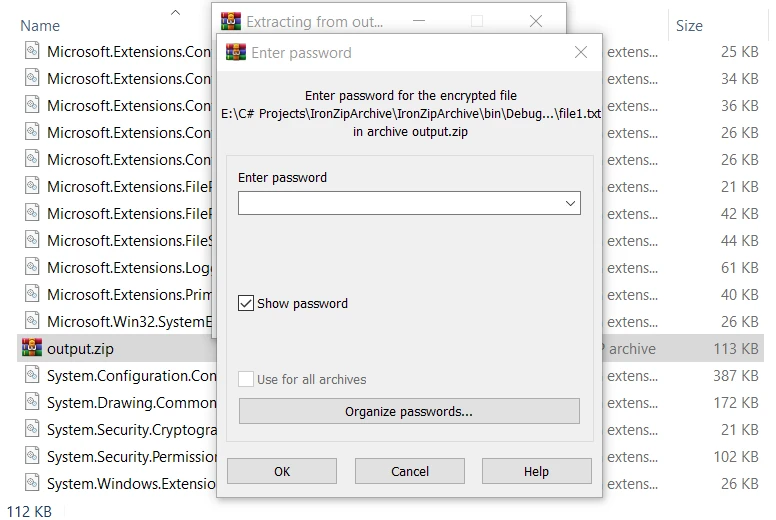Screen dimensions: 776x520
Task: Open the Help button in password dialog
Action: [536, 471]
